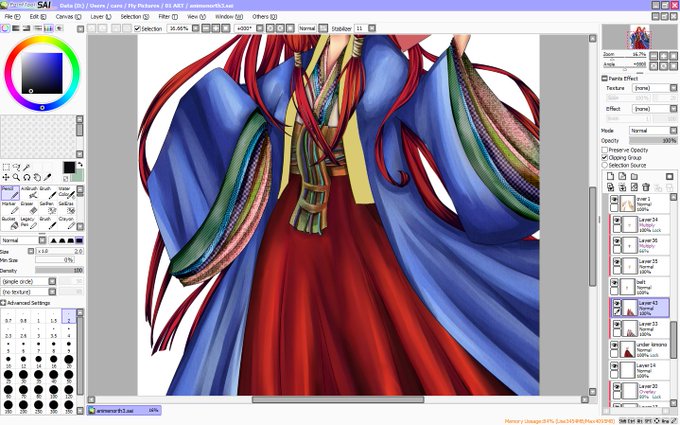Hide Layer14 using its eye icon
Image resolution: width=680 pixels, height=425 pixels.
tap(615, 366)
